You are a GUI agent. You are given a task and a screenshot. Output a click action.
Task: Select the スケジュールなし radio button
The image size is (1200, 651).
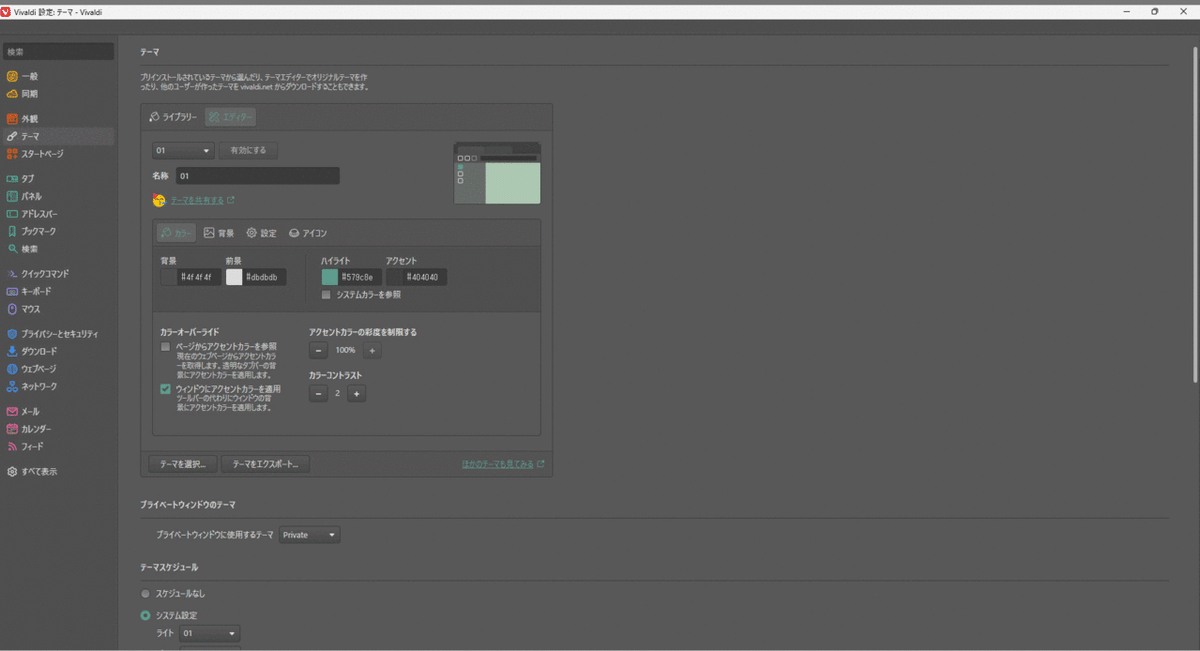point(146,593)
